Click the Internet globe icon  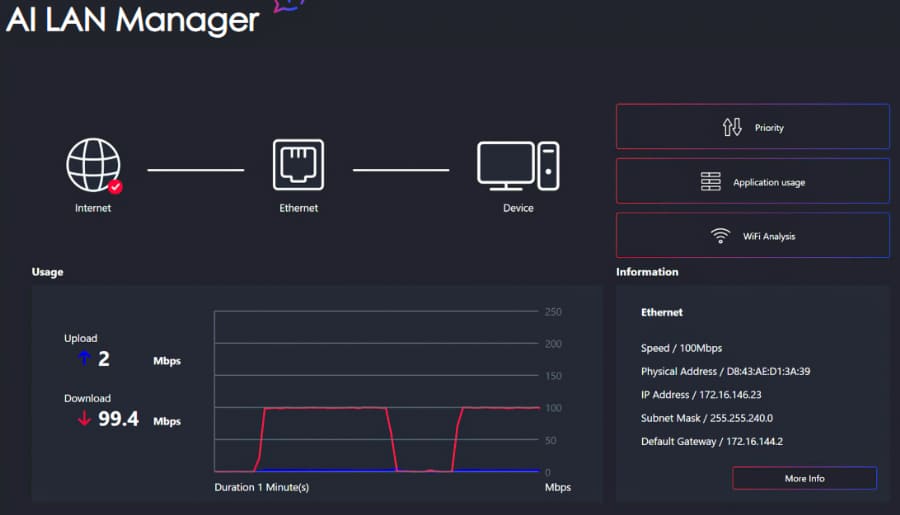92,165
